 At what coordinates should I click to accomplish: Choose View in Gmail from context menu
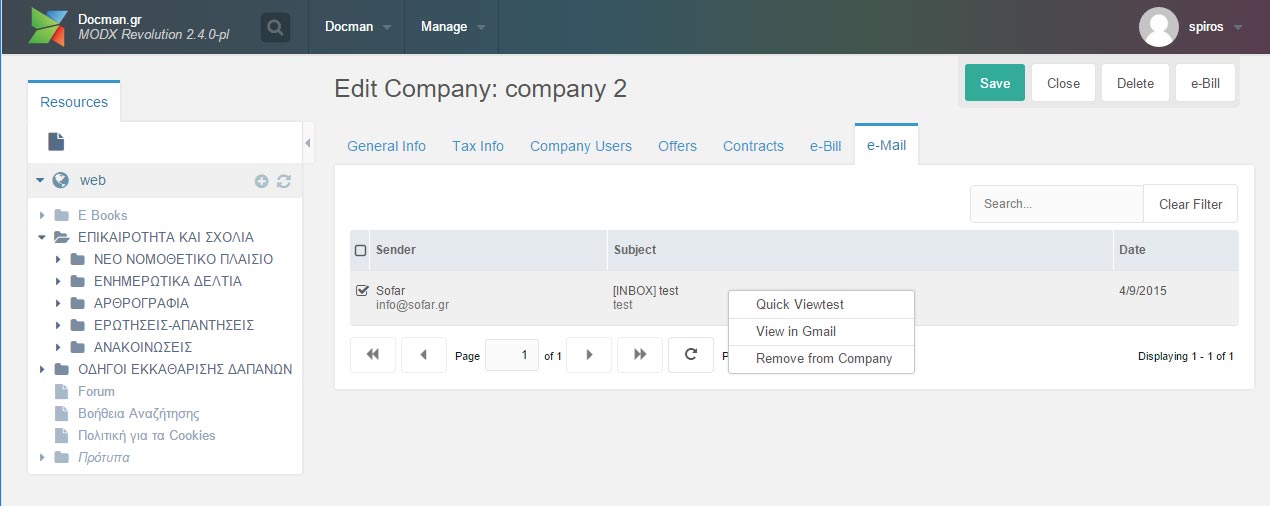(x=796, y=331)
